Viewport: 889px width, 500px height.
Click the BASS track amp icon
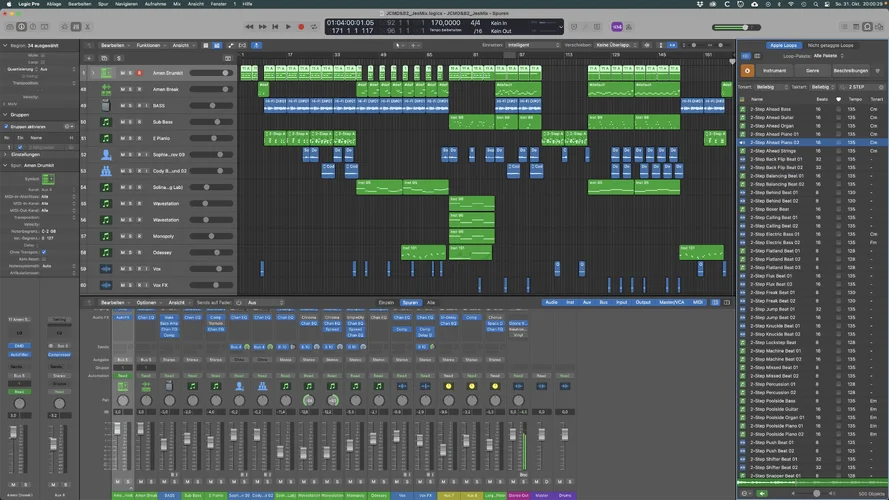point(106,106)
